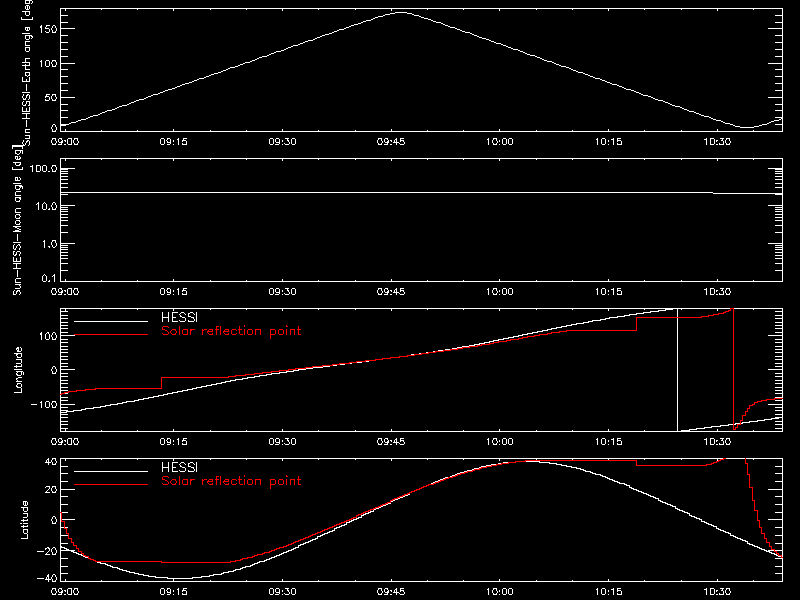The height and width of the screenshot is (600, 800).
Task: Click the Earth angle curve peak near 09:45
Action: (402, 13)
